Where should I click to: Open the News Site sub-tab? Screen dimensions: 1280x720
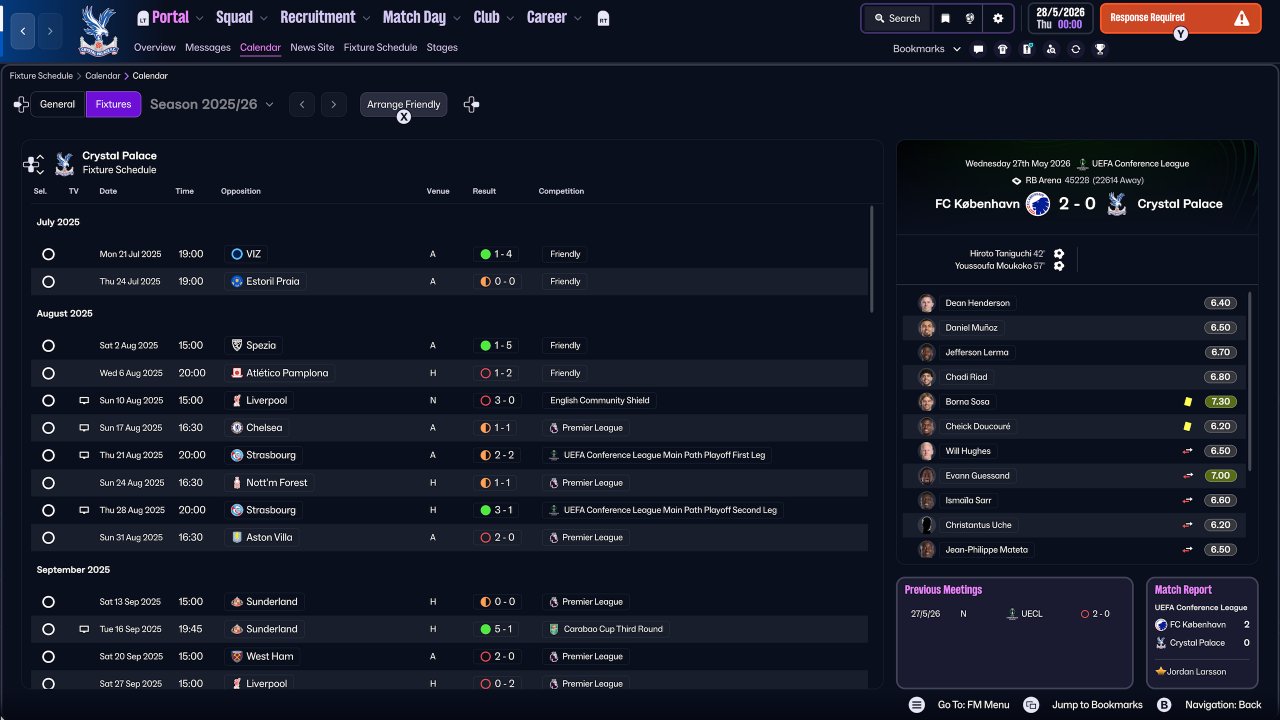(x=312, y=48)
